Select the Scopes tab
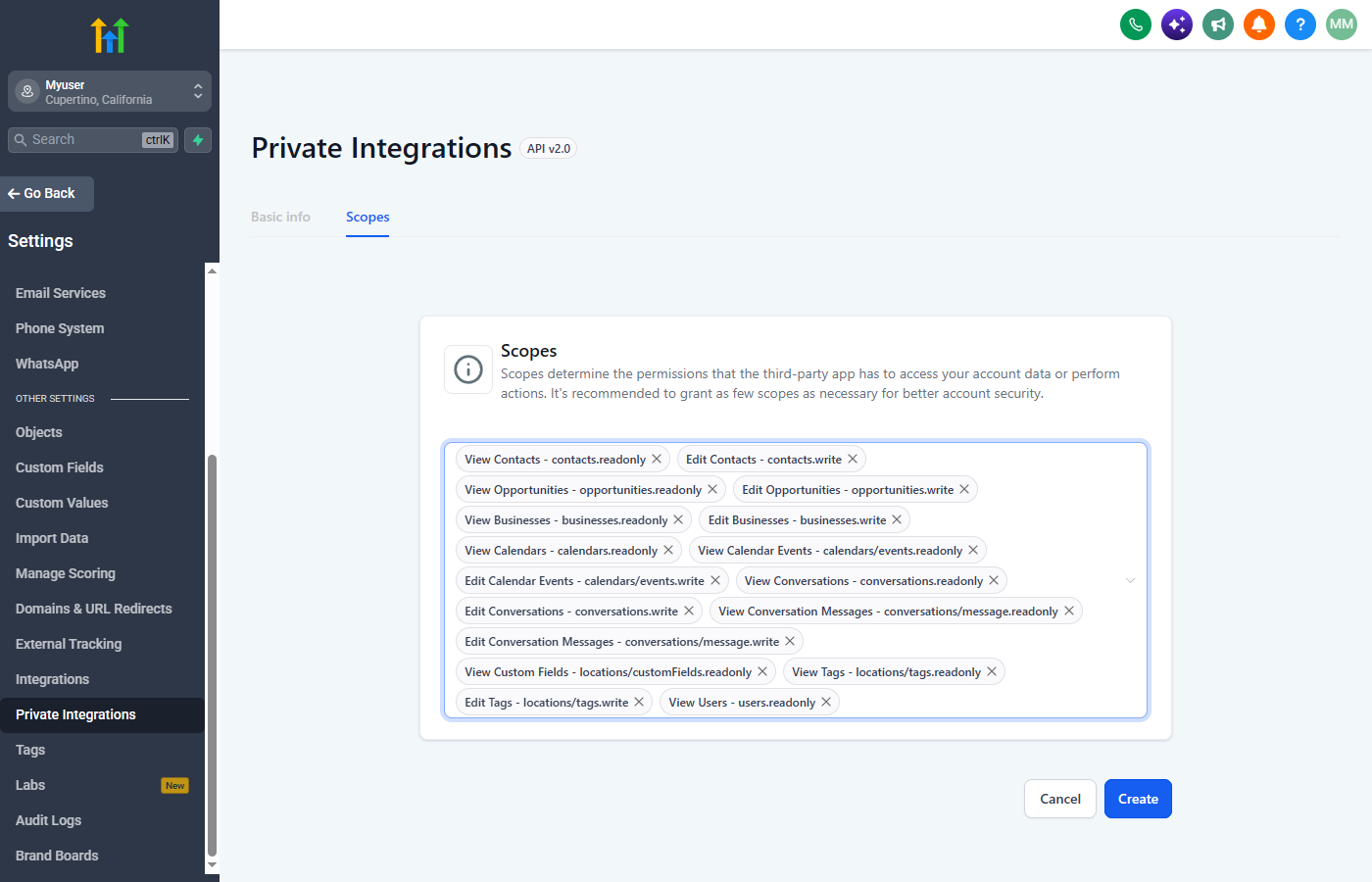This screenshot has width=1372, height=882. point(367,217)
